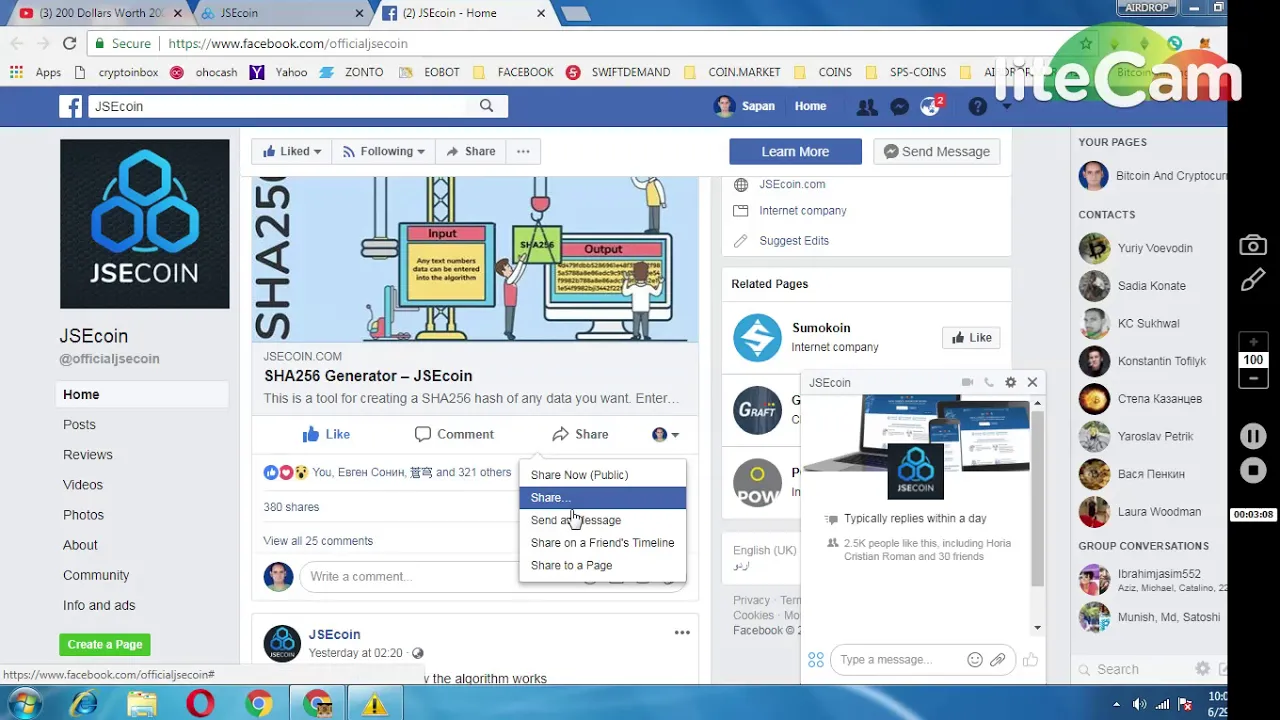This screenshot has width=1280, height=720.
Task: Pause the liteCam recording
Action: [x=1253, y=436]
